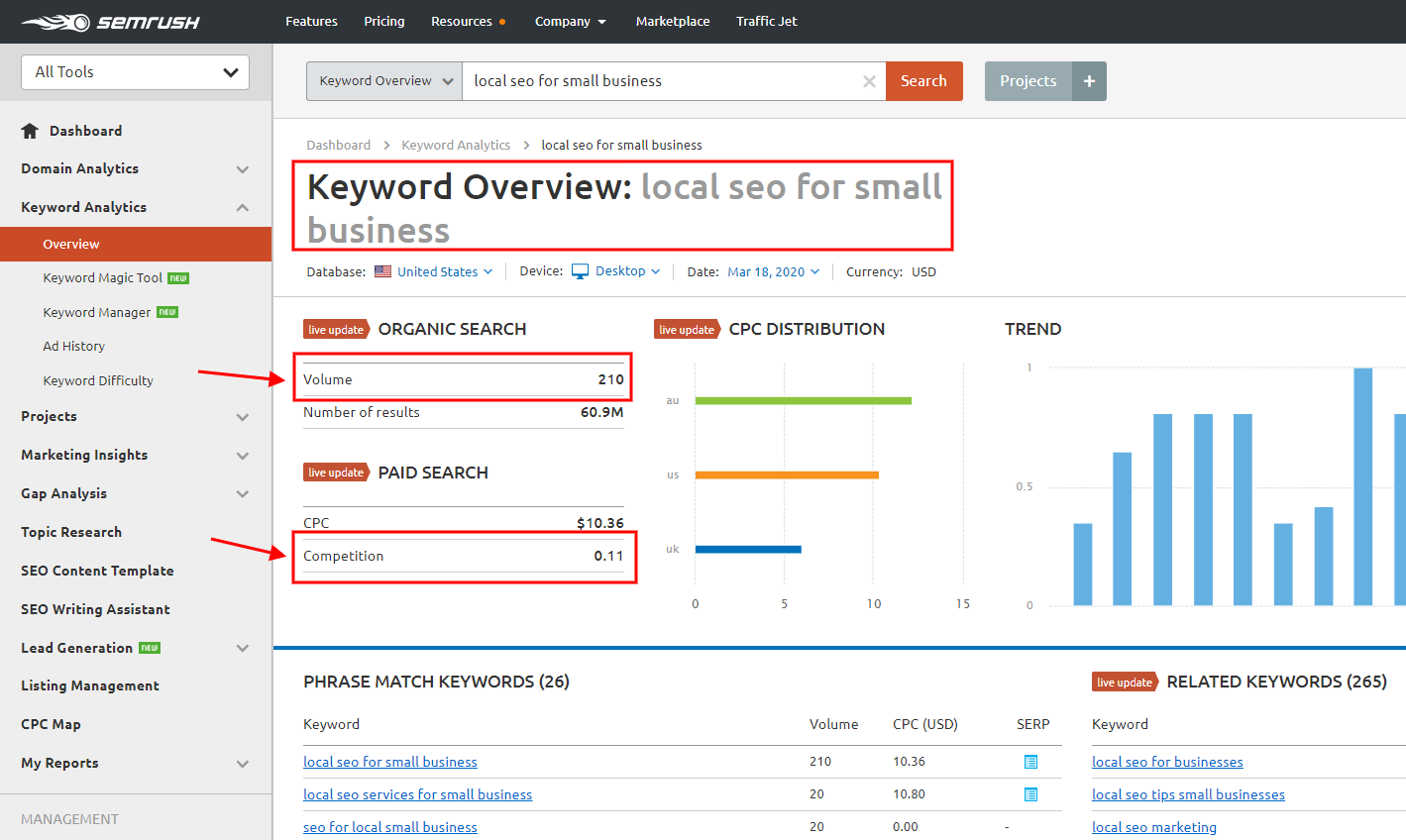
Task: Open the Company menu
Action: tap(570, 22)
